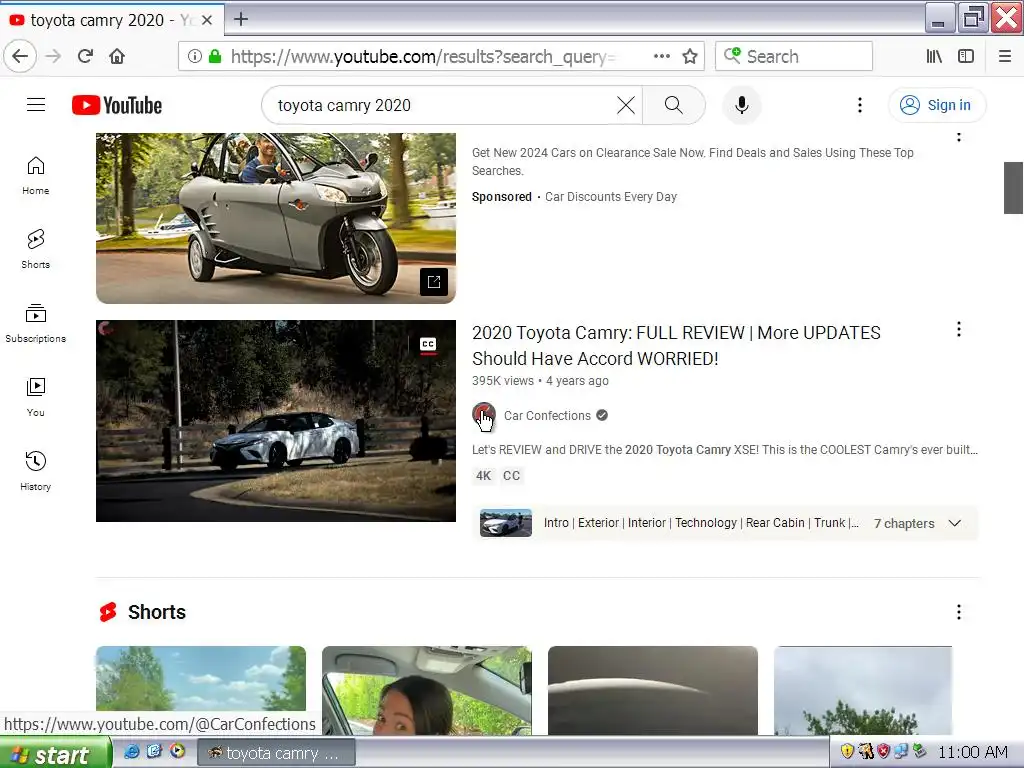Click the CC badge on the Camry thumbnail

pos(428,344)
